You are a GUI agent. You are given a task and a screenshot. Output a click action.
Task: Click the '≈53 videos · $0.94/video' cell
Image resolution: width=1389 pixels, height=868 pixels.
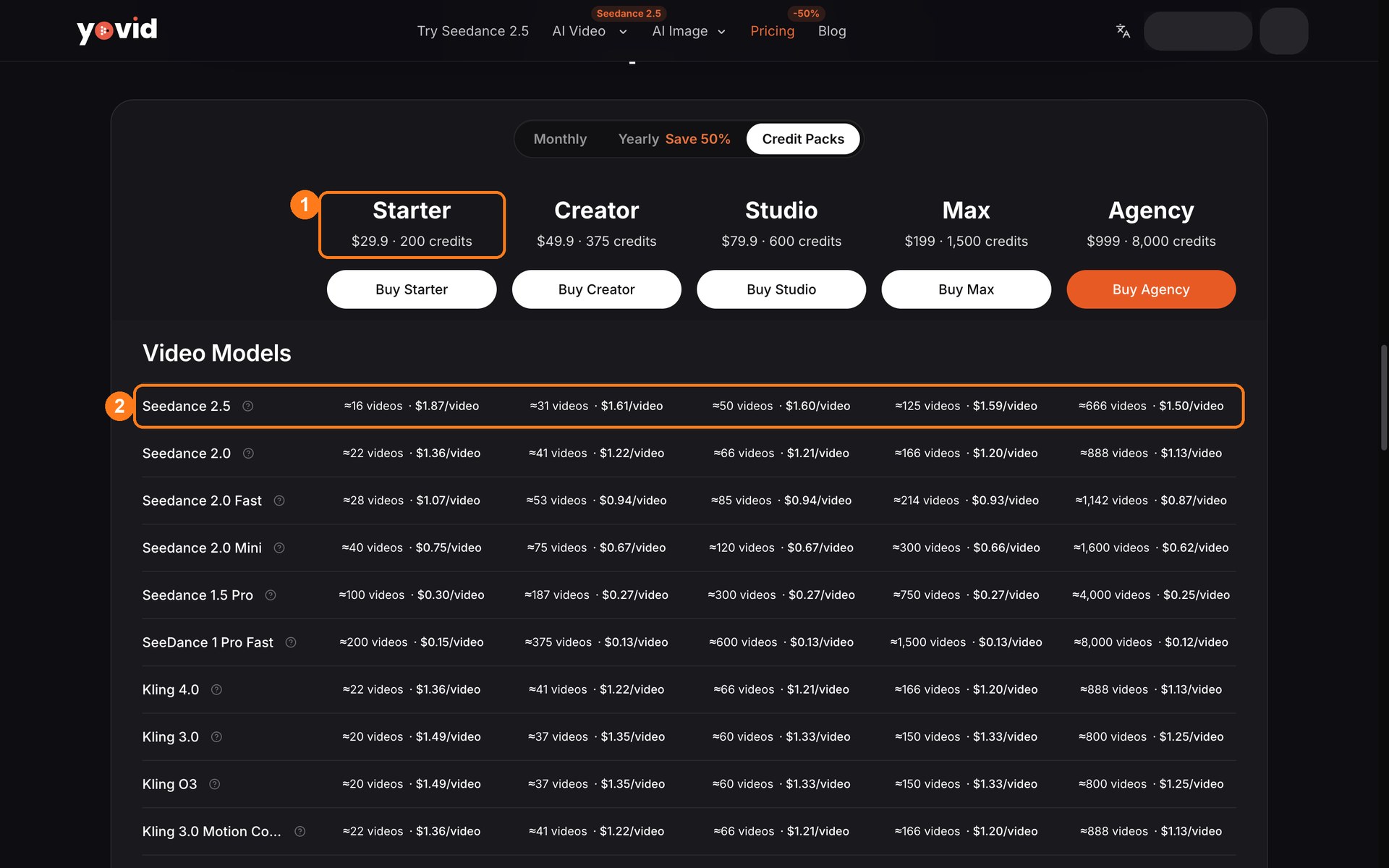[x=597, y=501]
